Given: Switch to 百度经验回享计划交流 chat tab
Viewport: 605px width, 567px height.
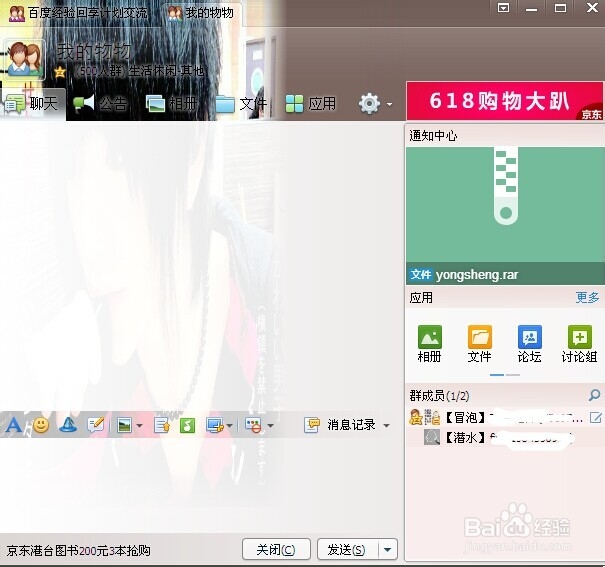Looking at the screenshot, I should [x=78, y=13].
